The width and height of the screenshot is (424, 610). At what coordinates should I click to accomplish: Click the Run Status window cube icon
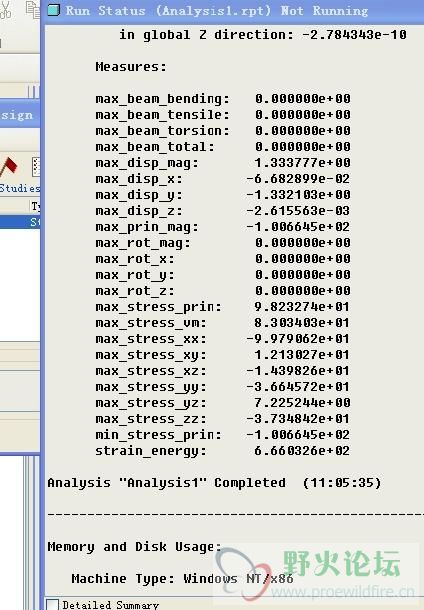(53, 10)
